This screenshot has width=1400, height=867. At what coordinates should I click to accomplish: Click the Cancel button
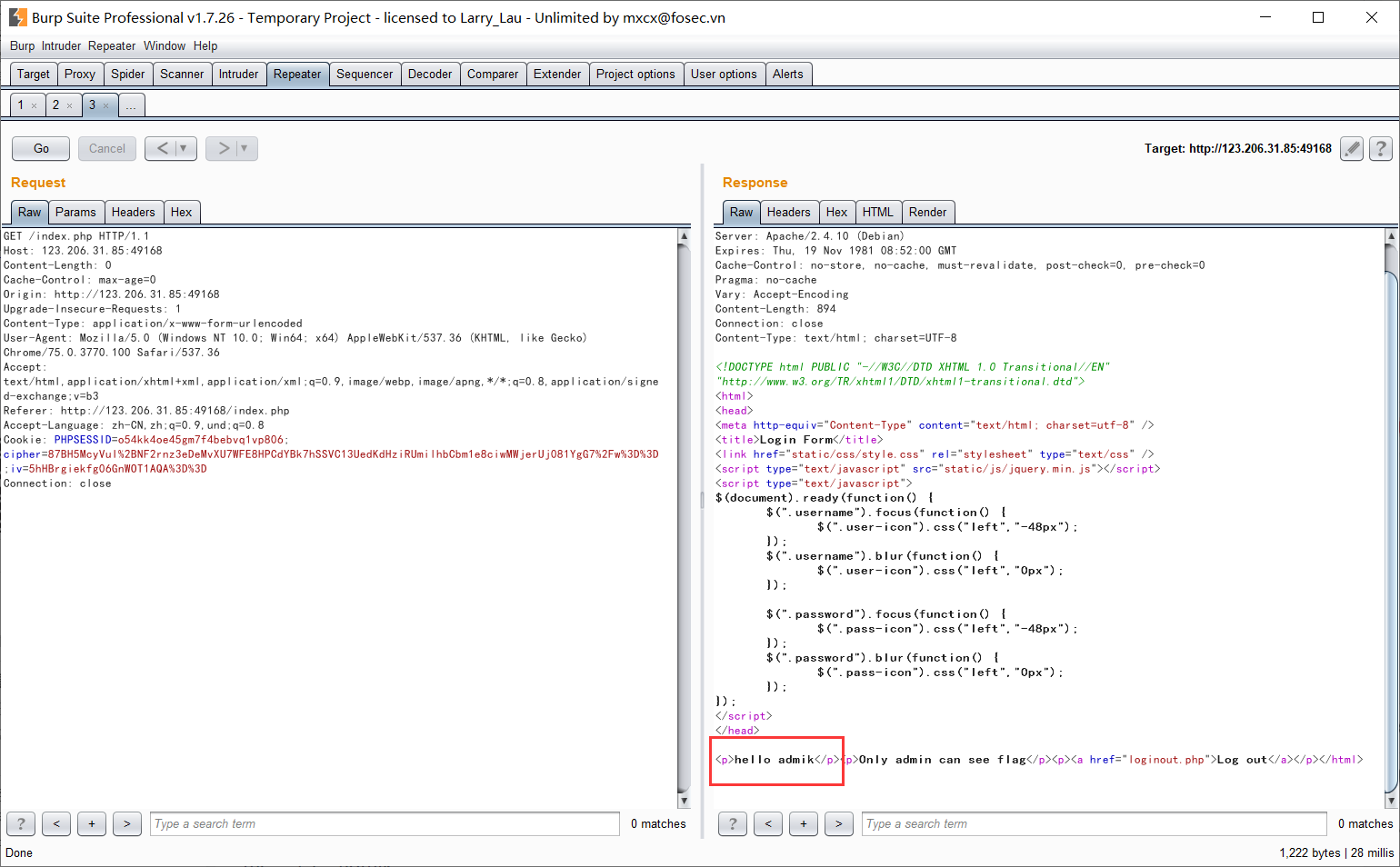pos(107,148)
